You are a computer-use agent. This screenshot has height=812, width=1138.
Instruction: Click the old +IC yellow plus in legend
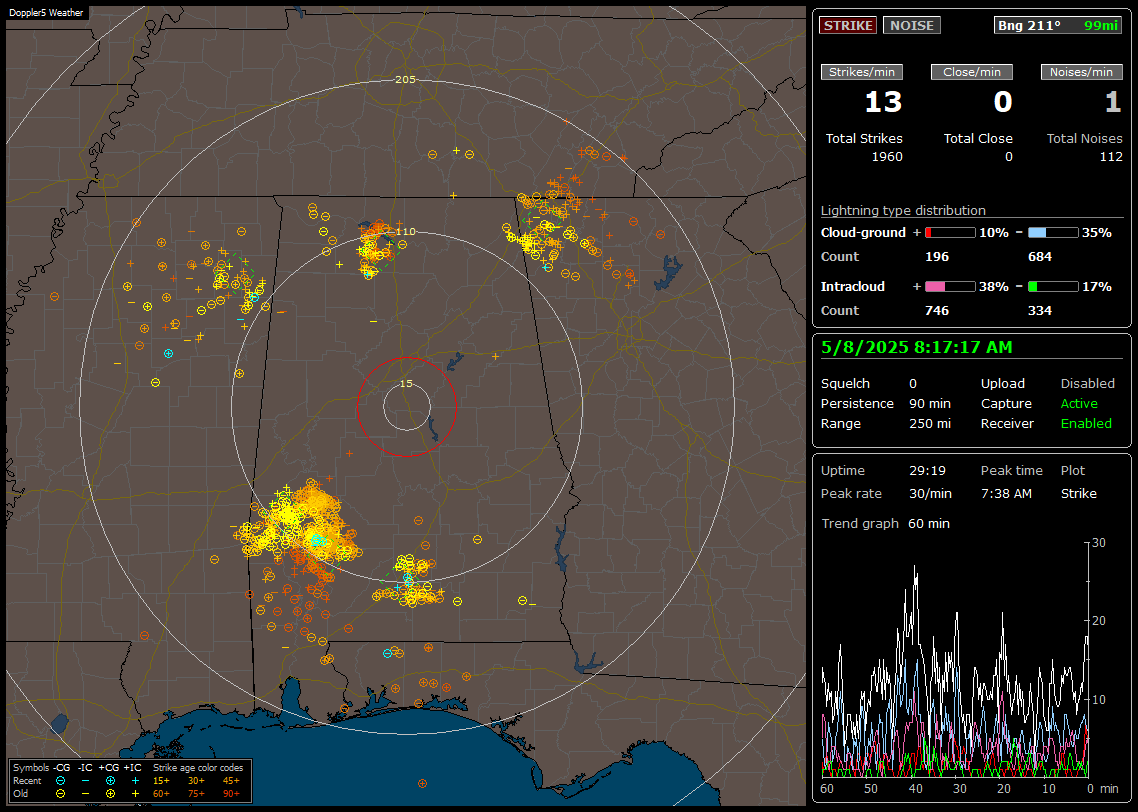pos(135,794)
